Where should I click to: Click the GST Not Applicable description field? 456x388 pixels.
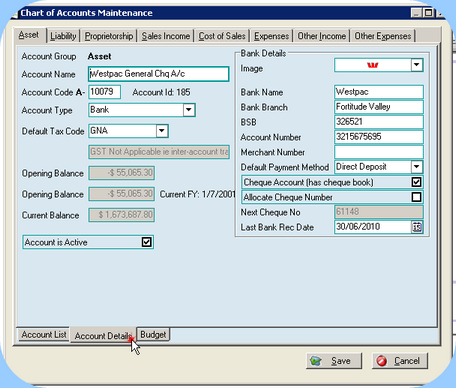159,152
